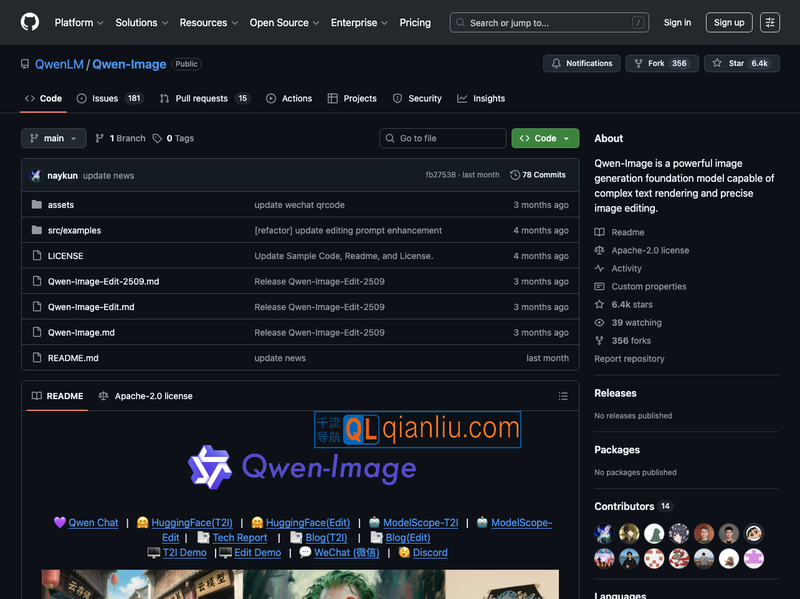This screenshot has height=599, width=800.
Task: Click the naykun author avatar
Action: [37, 175]
